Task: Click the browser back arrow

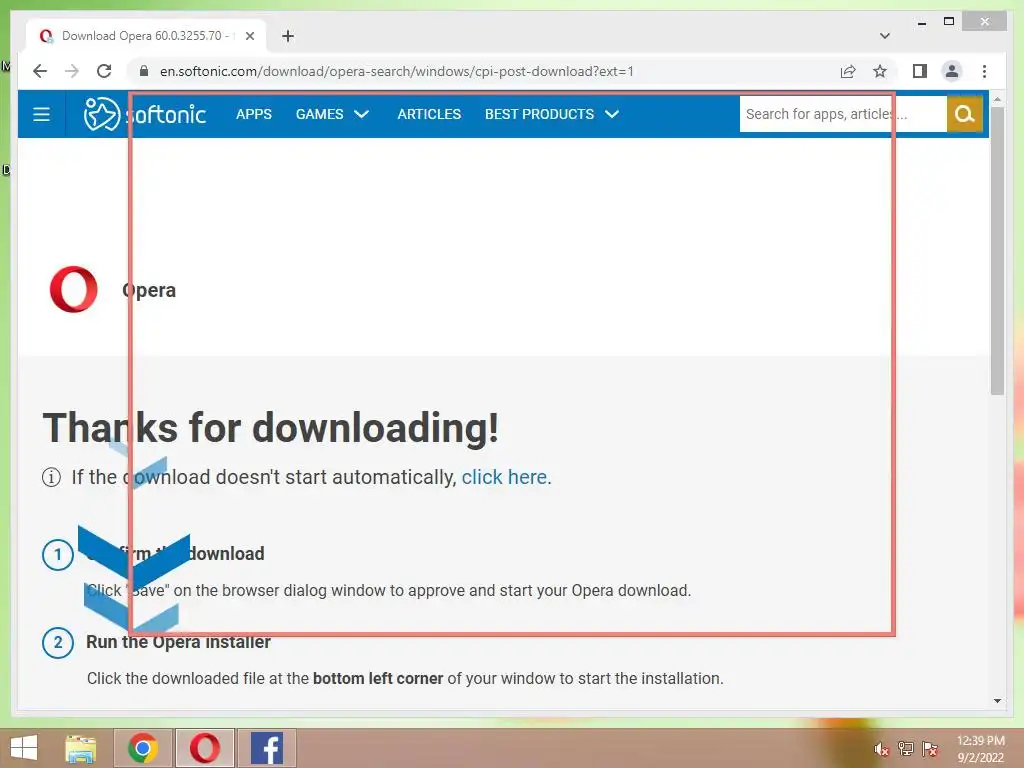Action: [40, 71]
